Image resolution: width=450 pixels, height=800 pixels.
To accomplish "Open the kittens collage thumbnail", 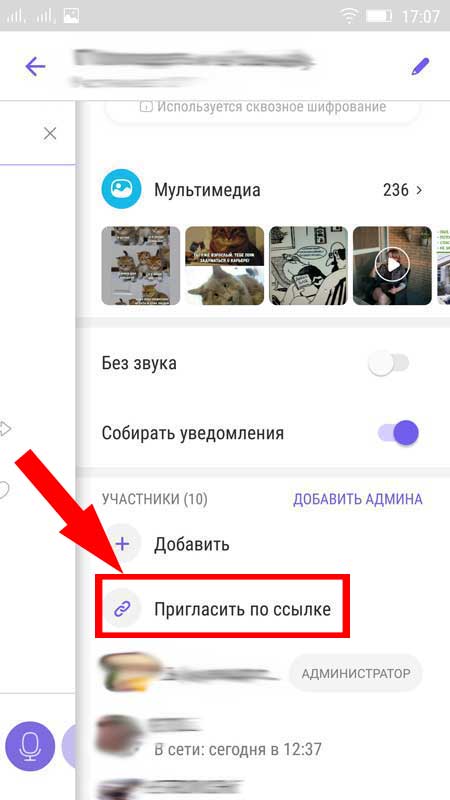I will click(x=141, y=265).
